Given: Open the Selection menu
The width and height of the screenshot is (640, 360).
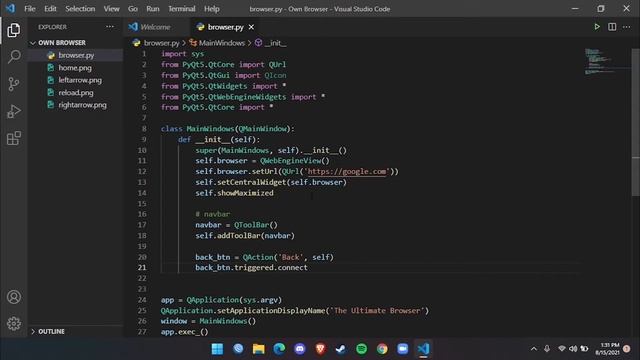Looking at the screenshot, I should 80,9.
